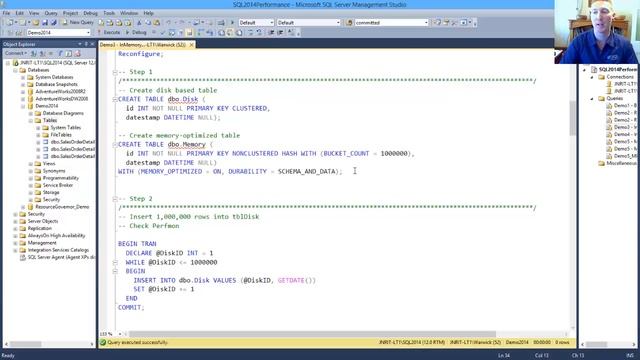Viewport: 640px width, 360px height.
Task: Click the editor vertical scrollbar
Action: (x=573, y=118)
